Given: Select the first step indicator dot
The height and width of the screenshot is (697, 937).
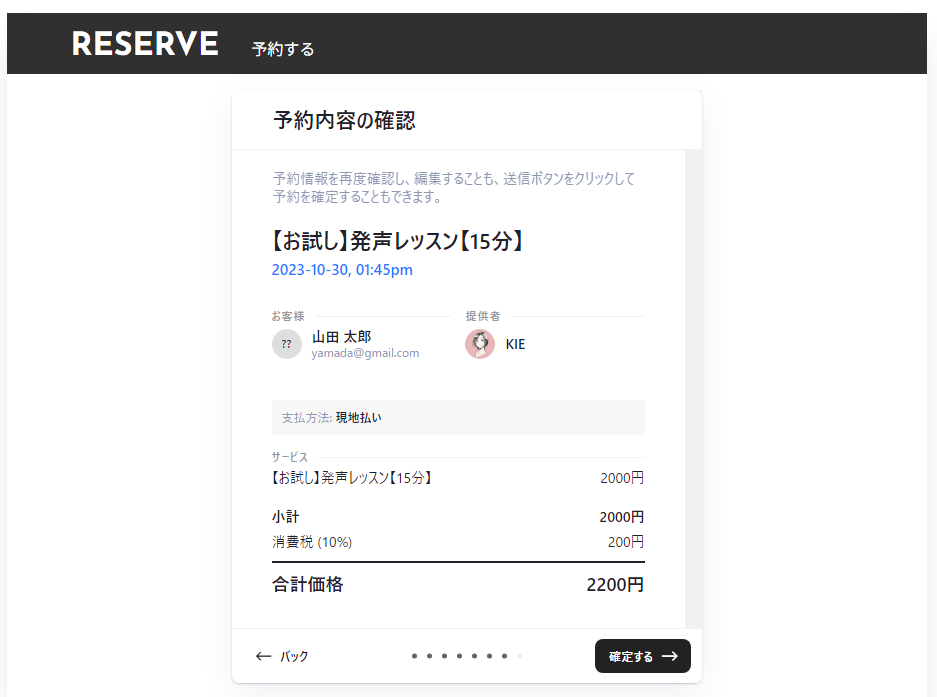Looking at the screenshot, I should [414, 656].
